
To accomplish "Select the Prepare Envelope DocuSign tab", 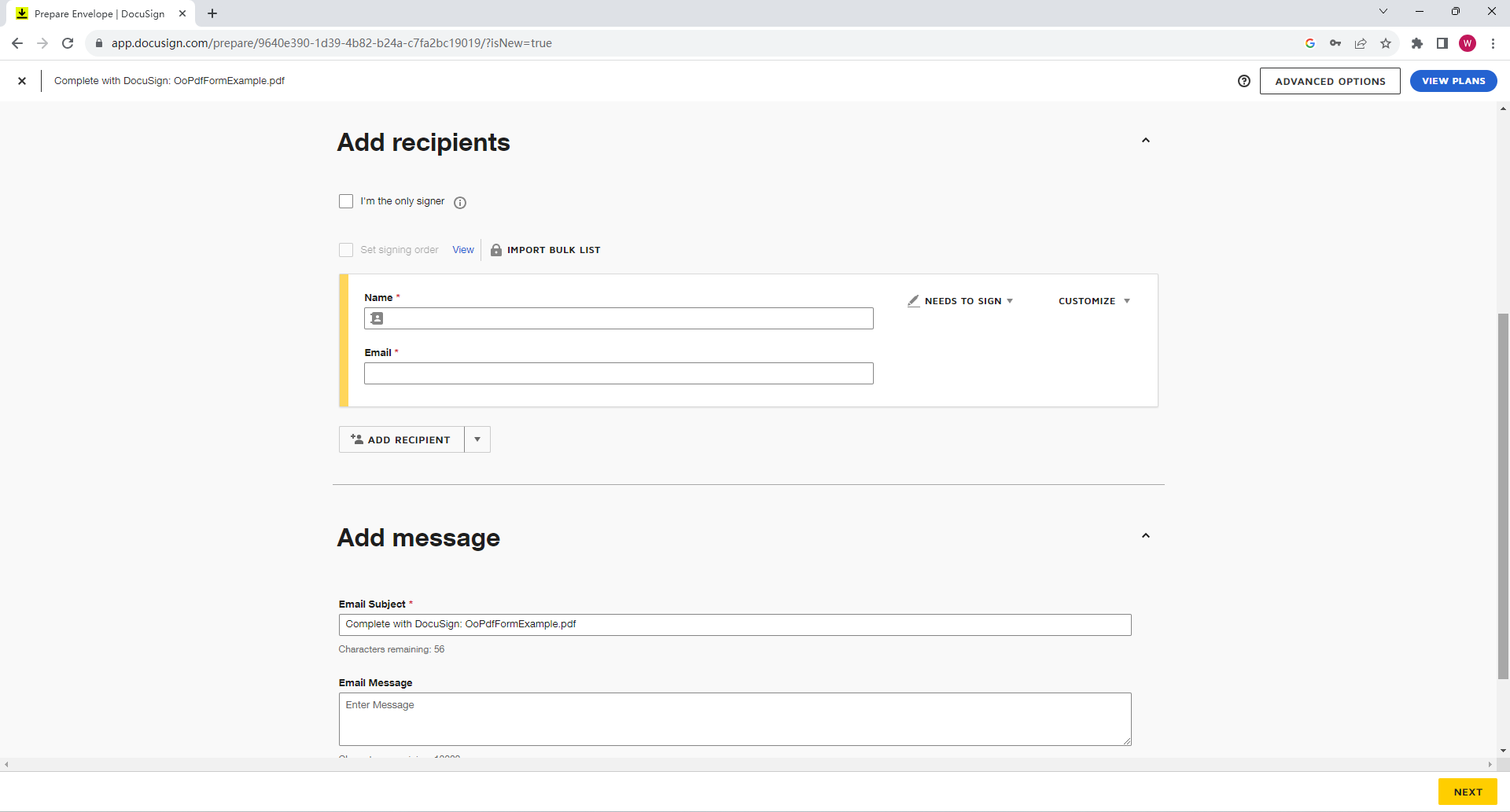I will coord(100,13).
